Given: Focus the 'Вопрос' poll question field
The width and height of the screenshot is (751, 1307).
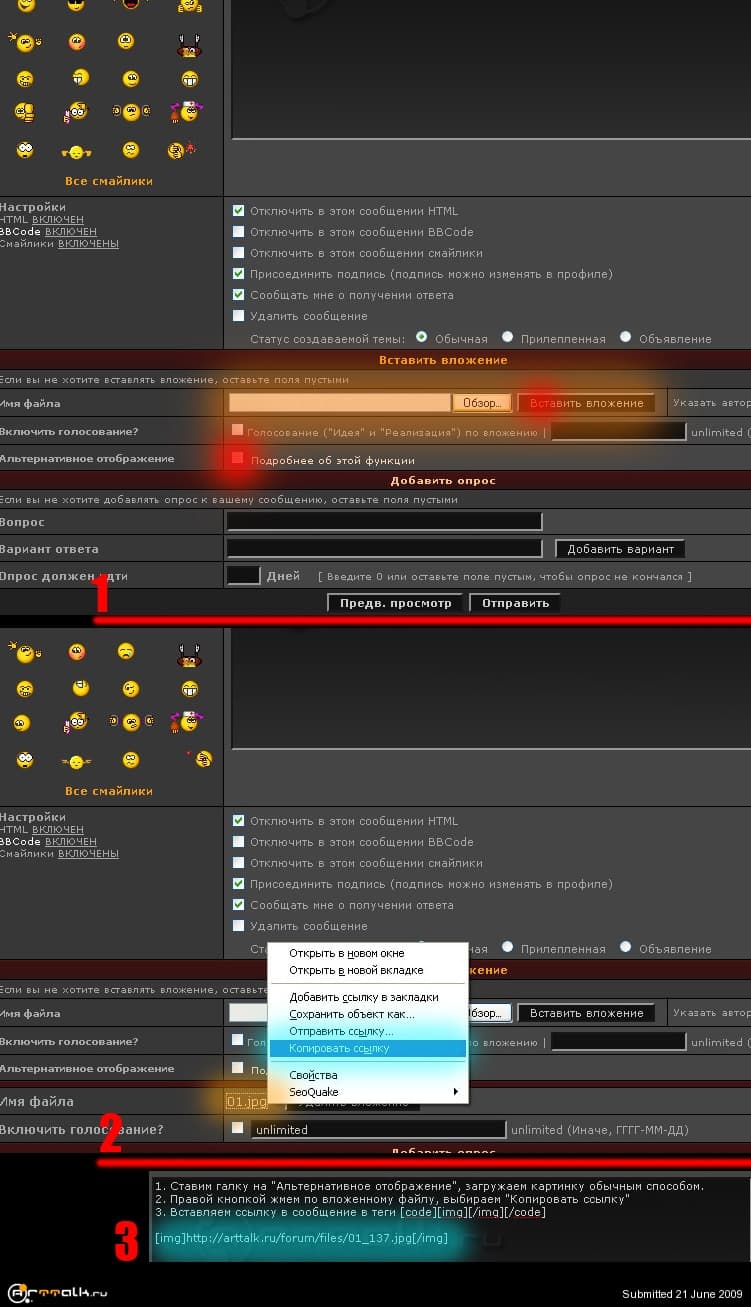Looking at the screenshot, I should click(x=384, y=522).
